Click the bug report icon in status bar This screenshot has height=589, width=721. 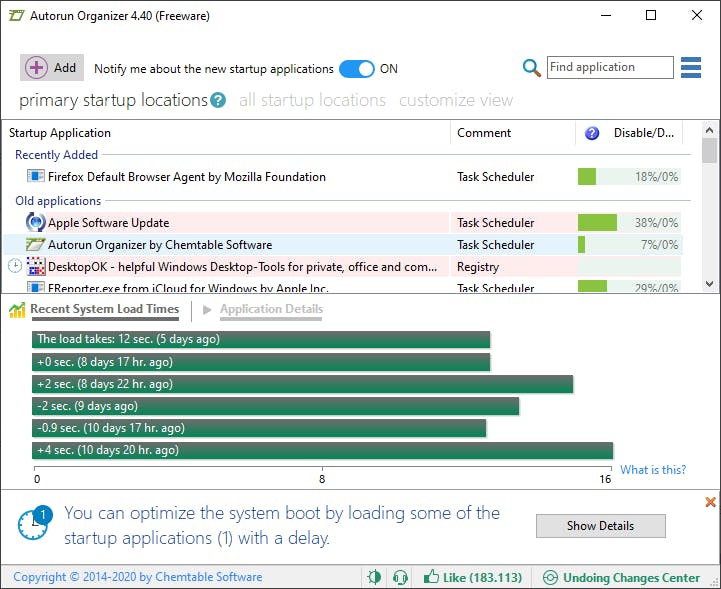tap(375, 577)
